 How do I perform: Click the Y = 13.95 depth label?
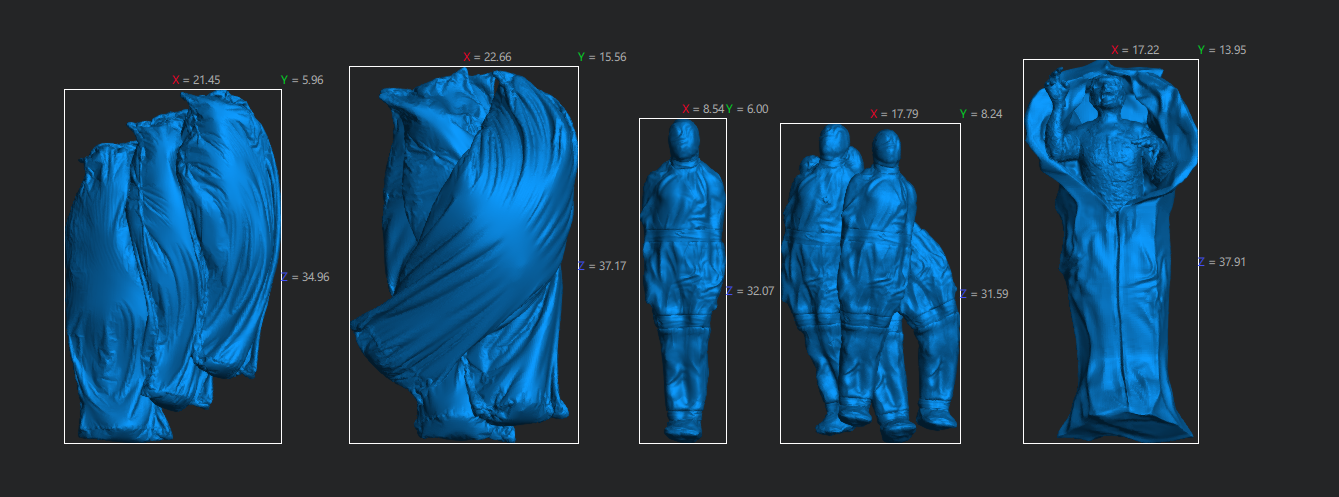point(1222,49)
